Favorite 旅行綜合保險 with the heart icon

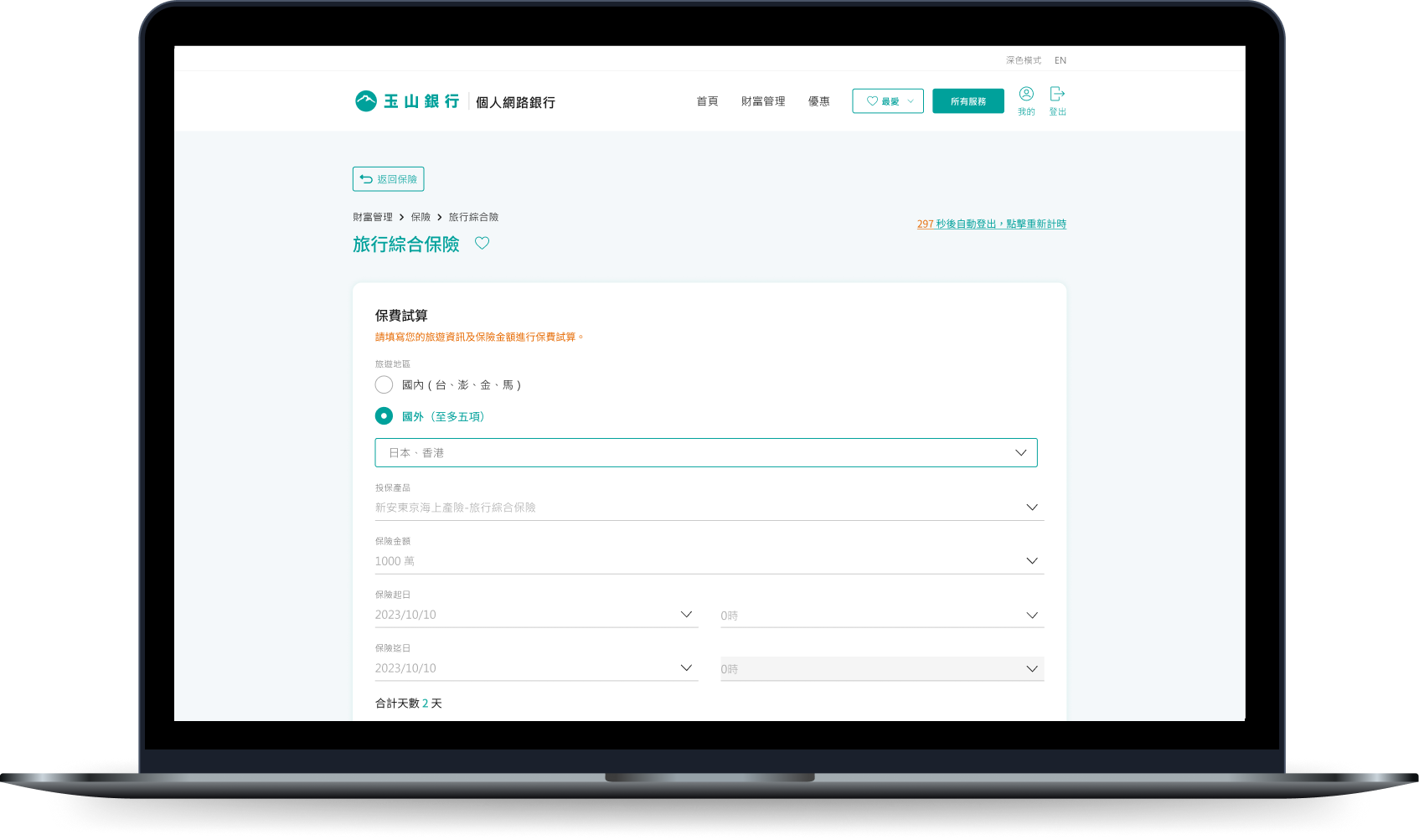[x=482, y=244]
